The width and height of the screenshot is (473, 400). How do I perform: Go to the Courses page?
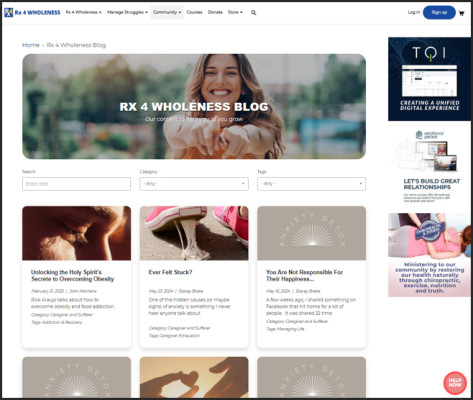pyautogui.click(x=194, y=12)
